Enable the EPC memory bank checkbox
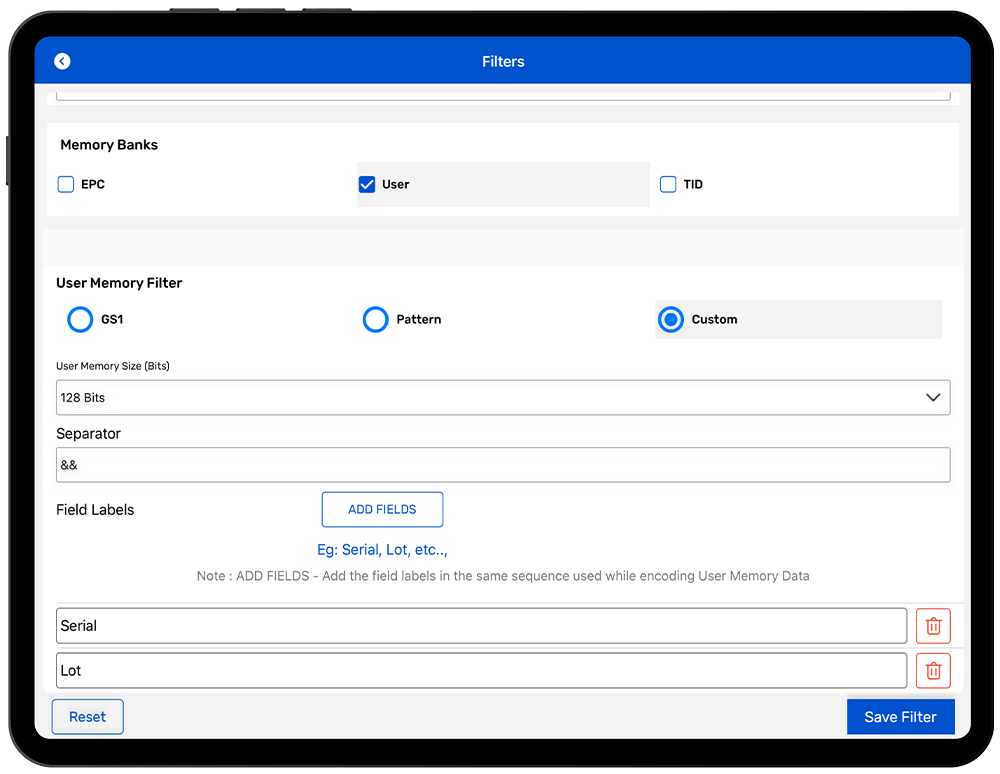 [66, 184]
